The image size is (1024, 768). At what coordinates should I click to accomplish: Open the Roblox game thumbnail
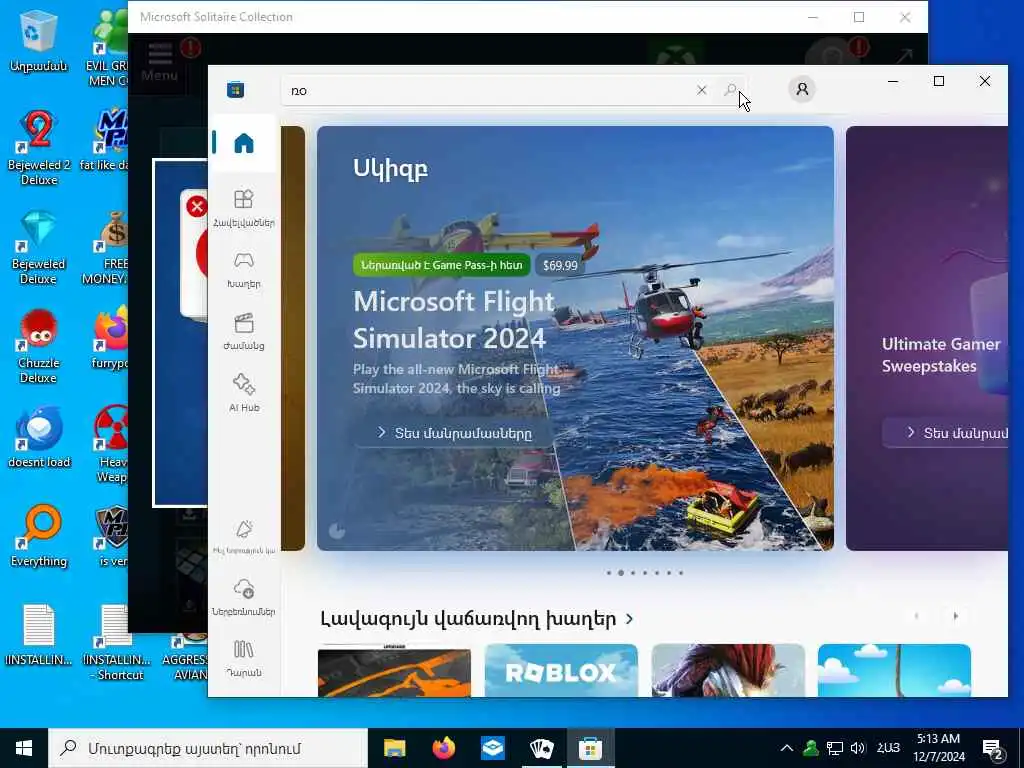pyautogui.click(x=561, y=671)
